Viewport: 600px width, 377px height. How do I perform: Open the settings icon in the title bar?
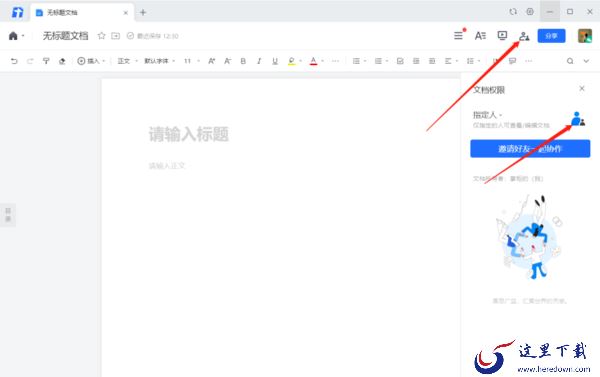coord(530,12)
